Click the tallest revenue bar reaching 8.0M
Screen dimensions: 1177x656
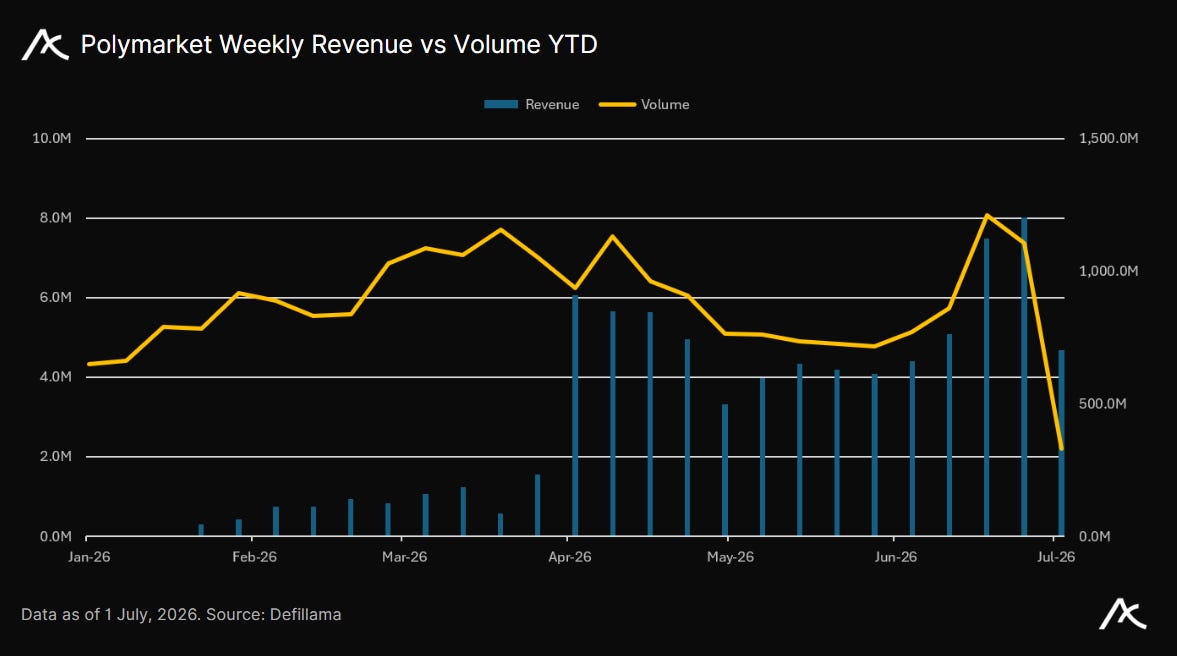point(1024,377)
